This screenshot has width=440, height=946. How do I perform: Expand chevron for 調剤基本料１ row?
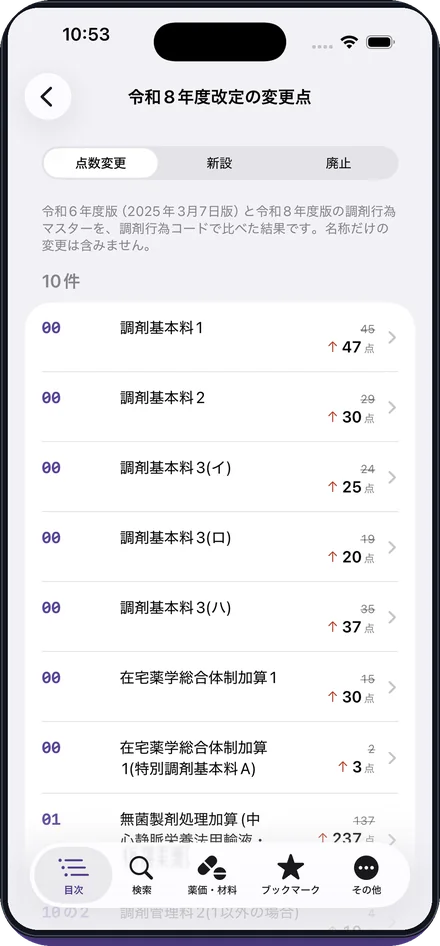392,338
